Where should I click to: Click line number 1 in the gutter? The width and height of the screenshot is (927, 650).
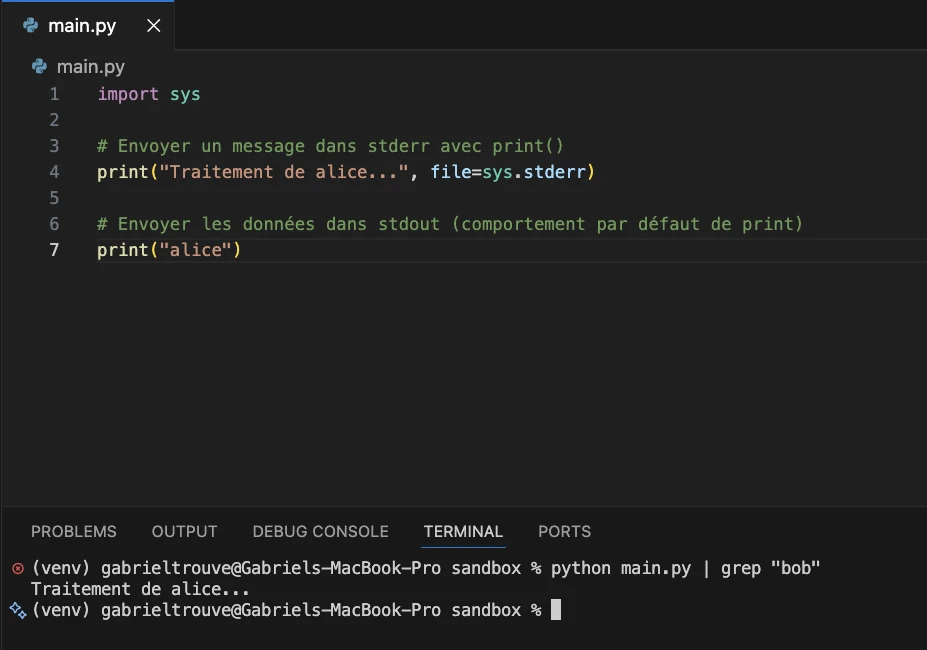click(x=54, y=94)
